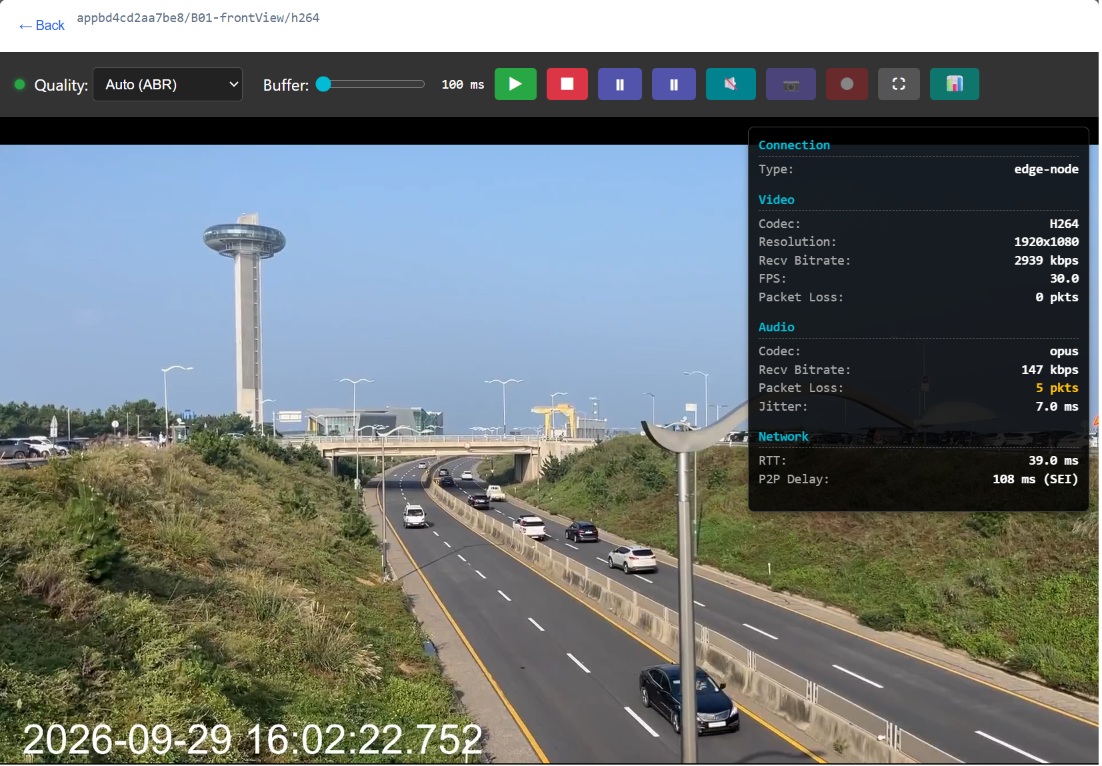Click the Connection heading in stats panel

[x=794, y=145]
